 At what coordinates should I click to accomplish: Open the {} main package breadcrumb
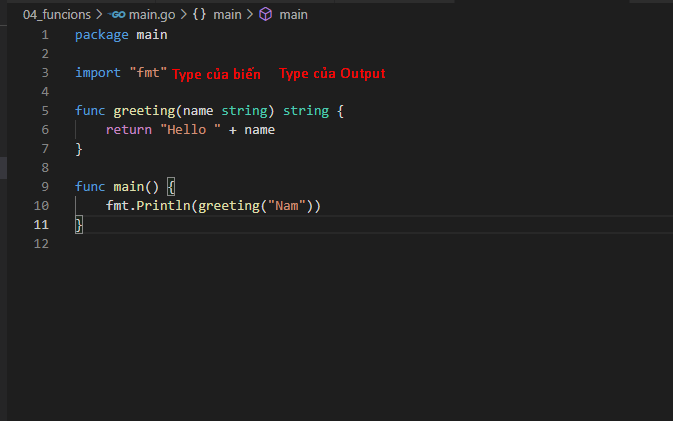point(217,15)
